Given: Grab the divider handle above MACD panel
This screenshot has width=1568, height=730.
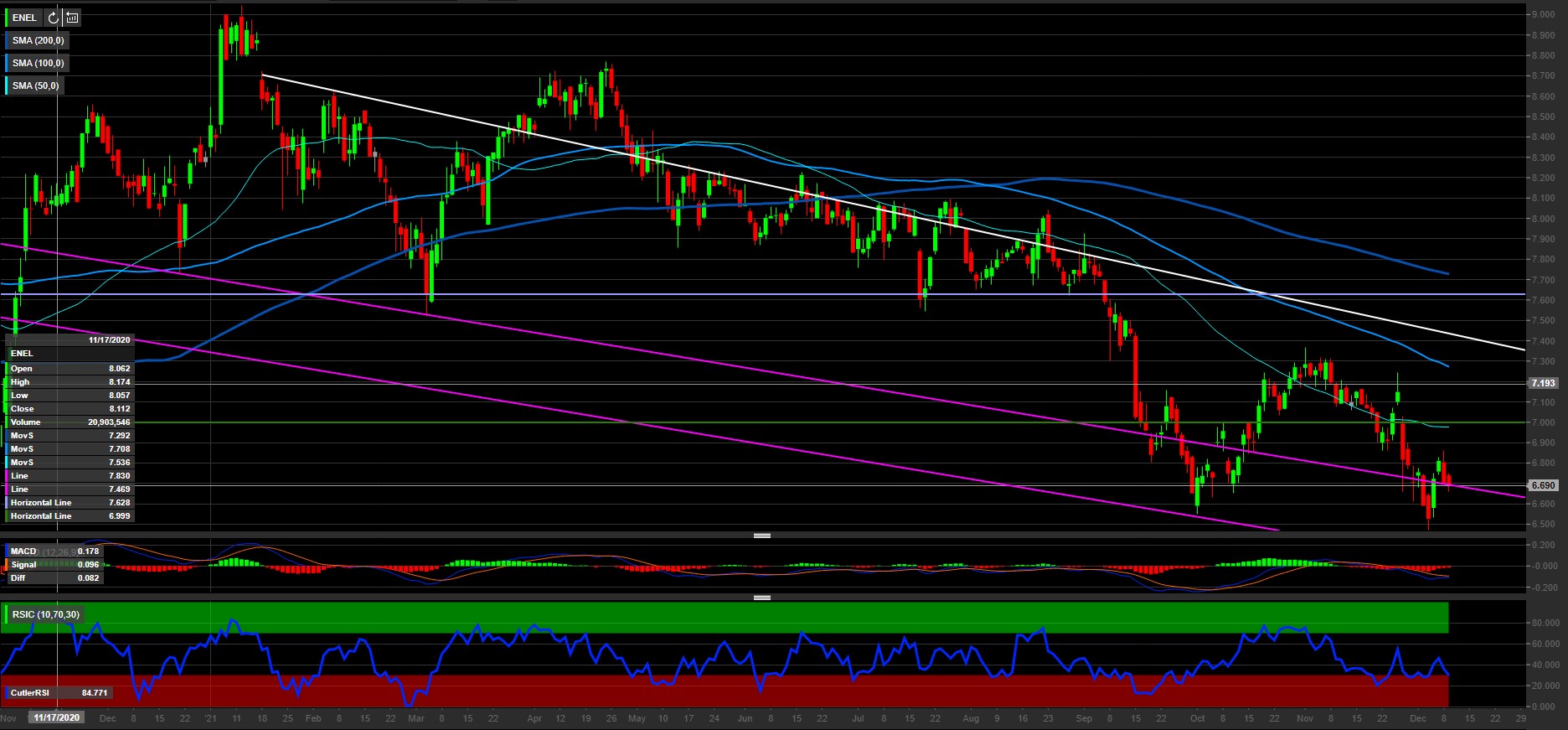Looking at the screenshot, I should [762, 536].
